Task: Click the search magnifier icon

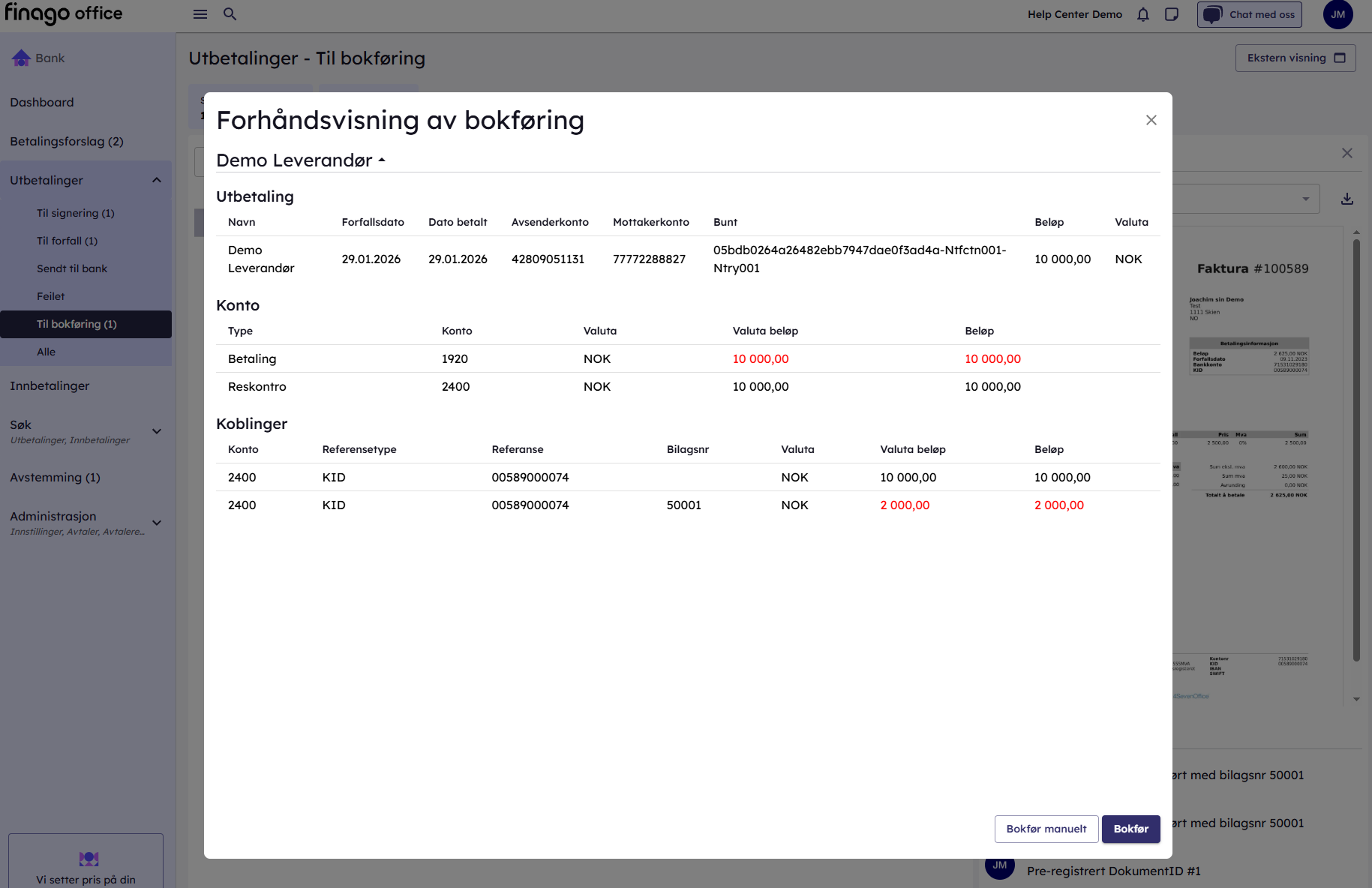Action: pyautogui.click(x=230, y=14)
